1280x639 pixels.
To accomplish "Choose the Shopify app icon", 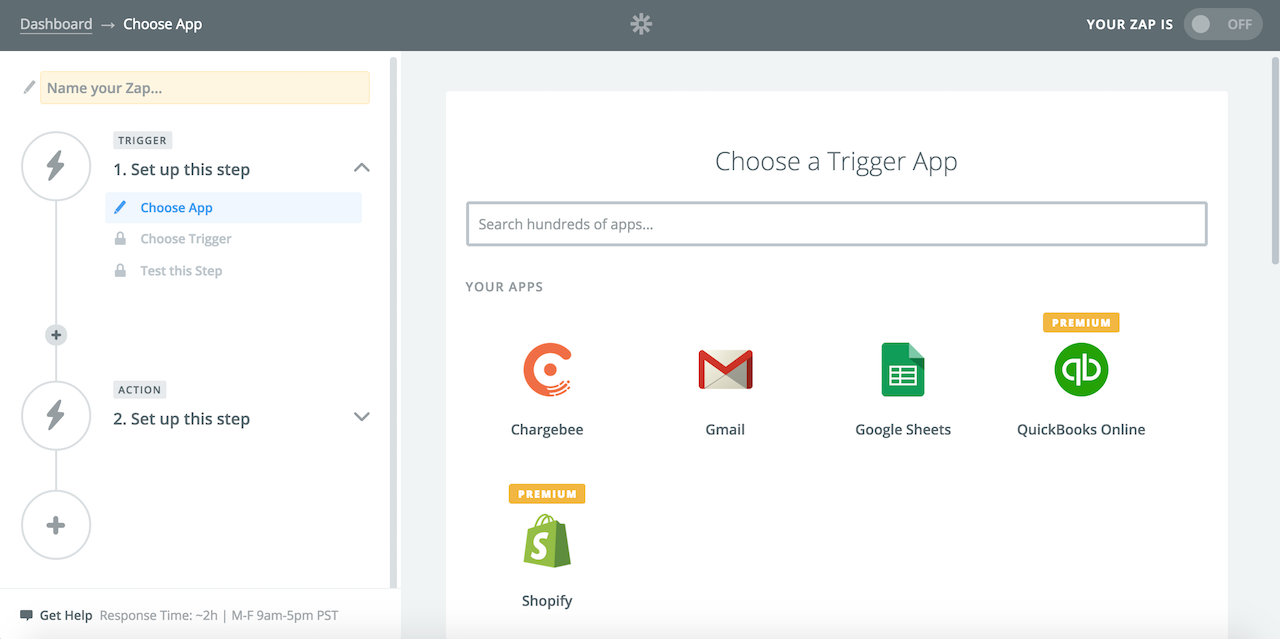I will [x=547, y=541].
